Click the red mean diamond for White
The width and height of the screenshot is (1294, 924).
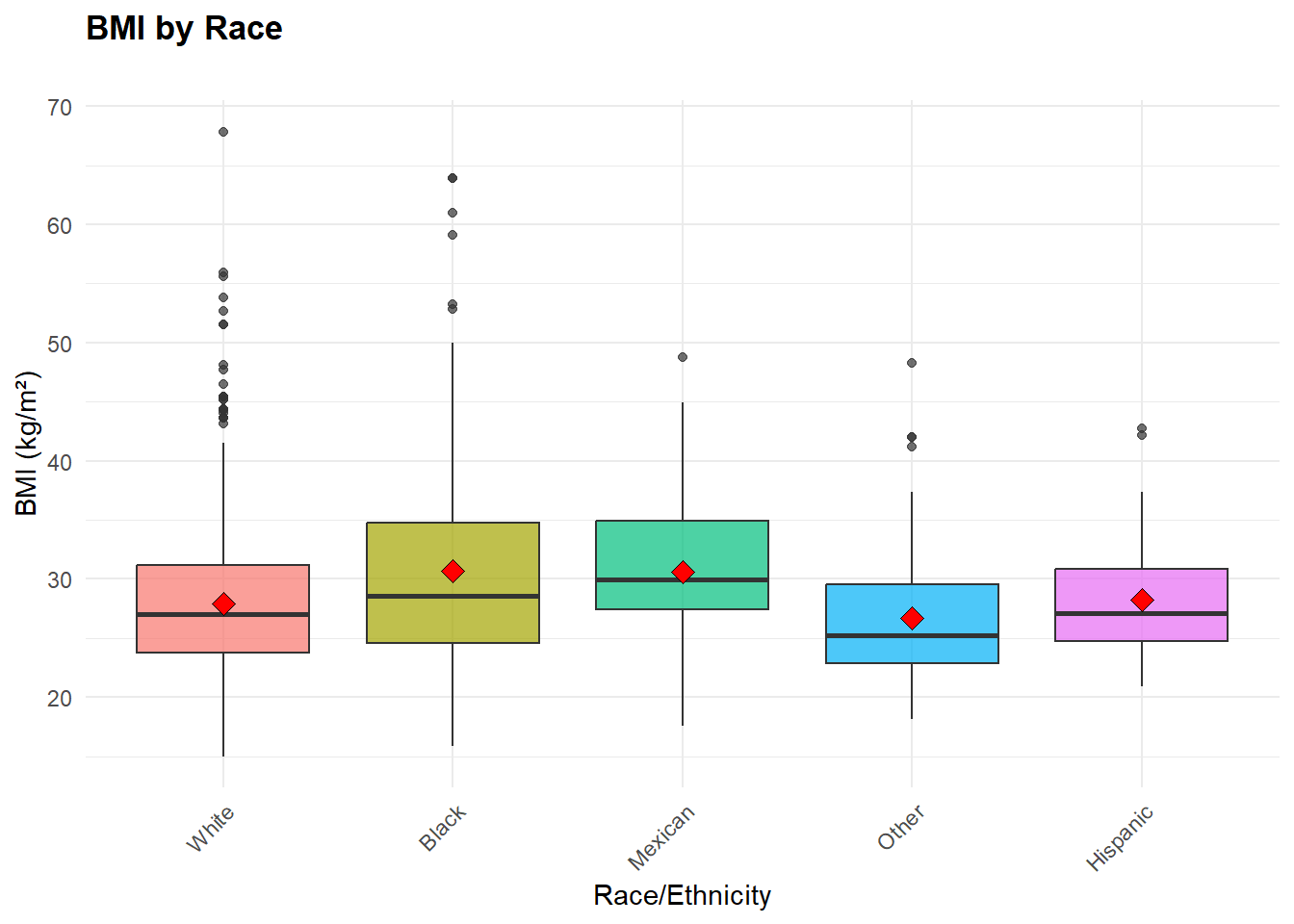click(223, 603)
